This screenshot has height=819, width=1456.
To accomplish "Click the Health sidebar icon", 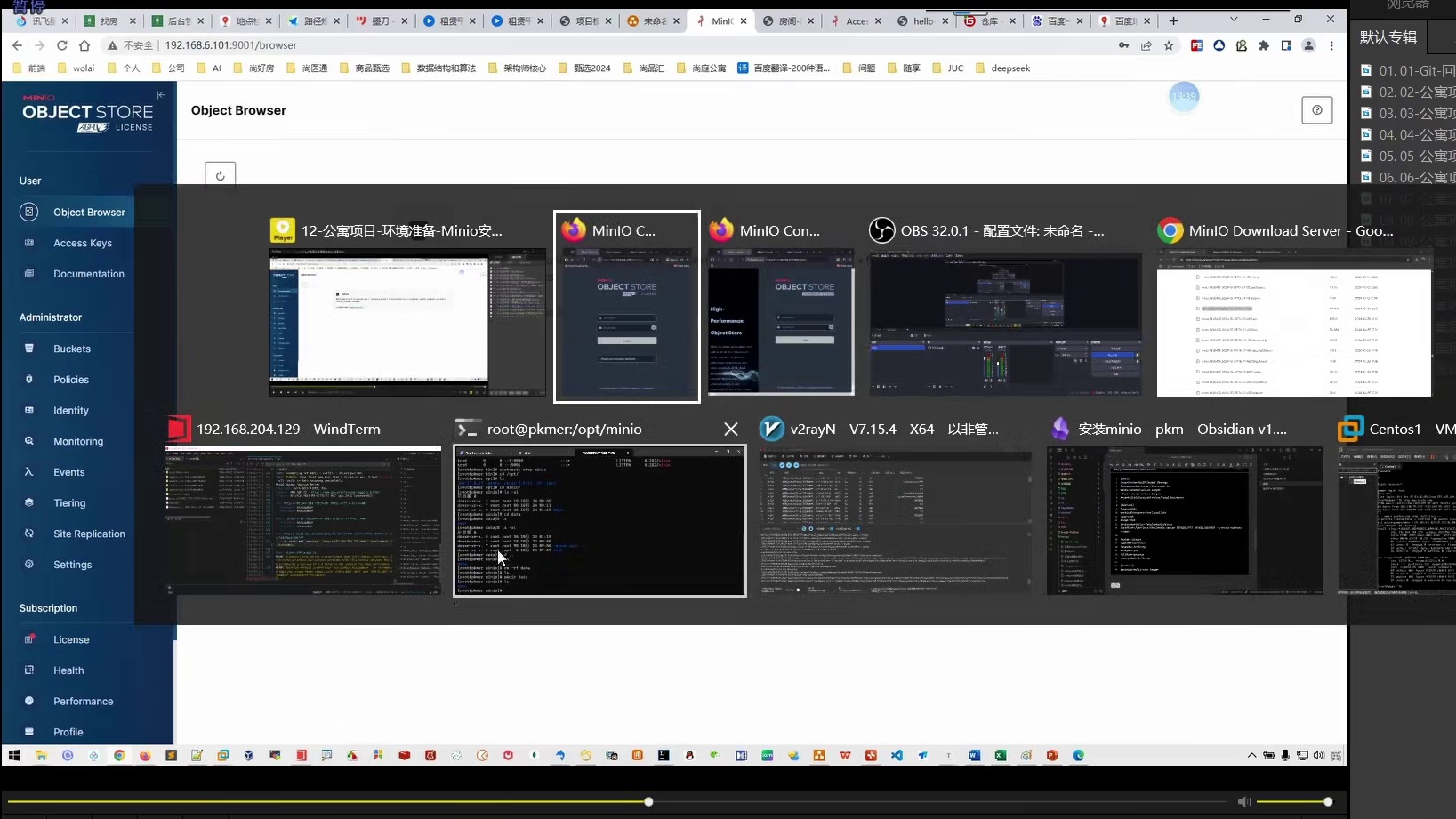I will (29, 670).
